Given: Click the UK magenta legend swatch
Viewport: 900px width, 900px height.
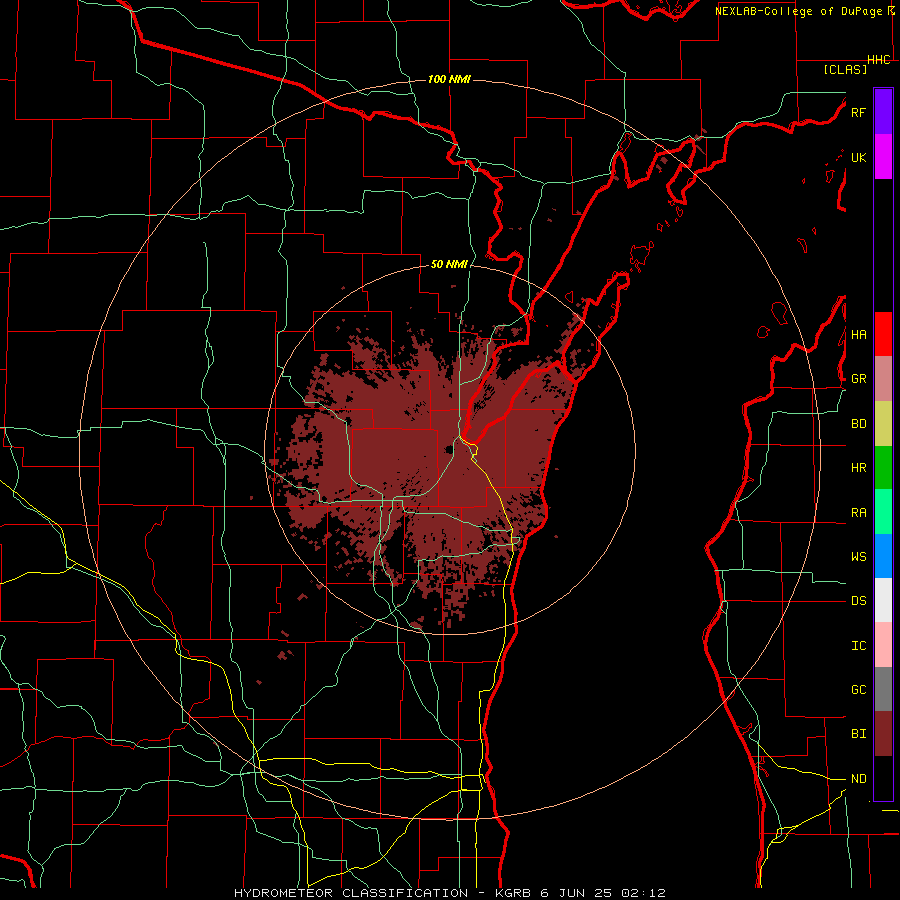Looking at the screenshot, I should [883, 157].
